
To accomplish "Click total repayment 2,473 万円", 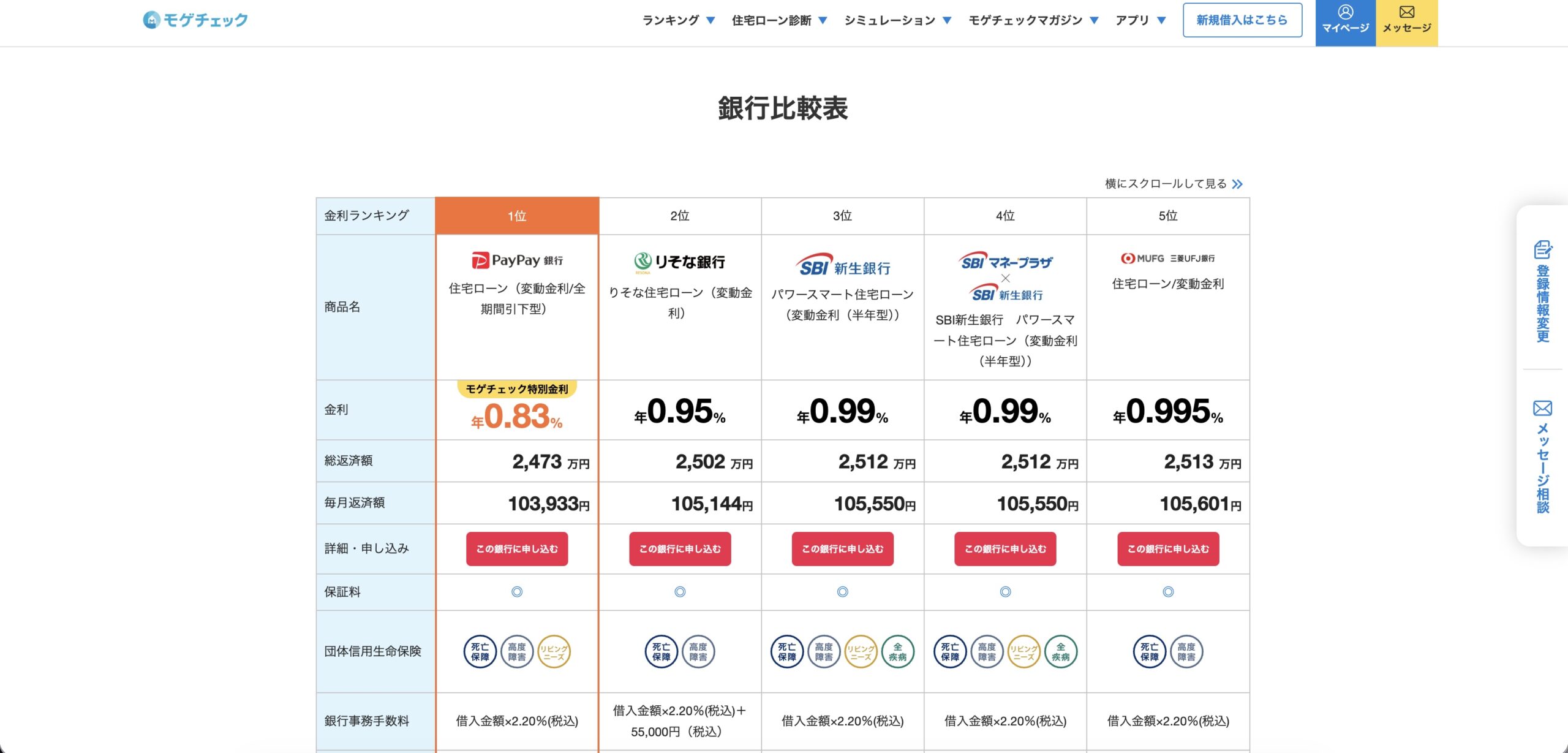I will coord(551,461).
